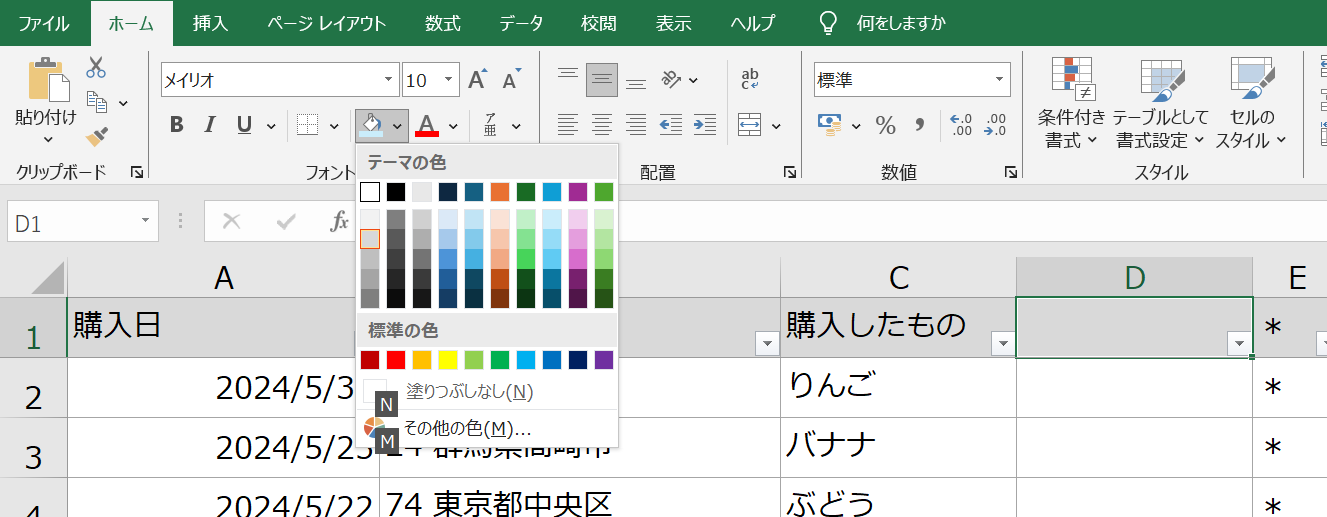Select the Format Painter brush icon
The height and width of the screenshot is (517, 1327).
(97, 136)
